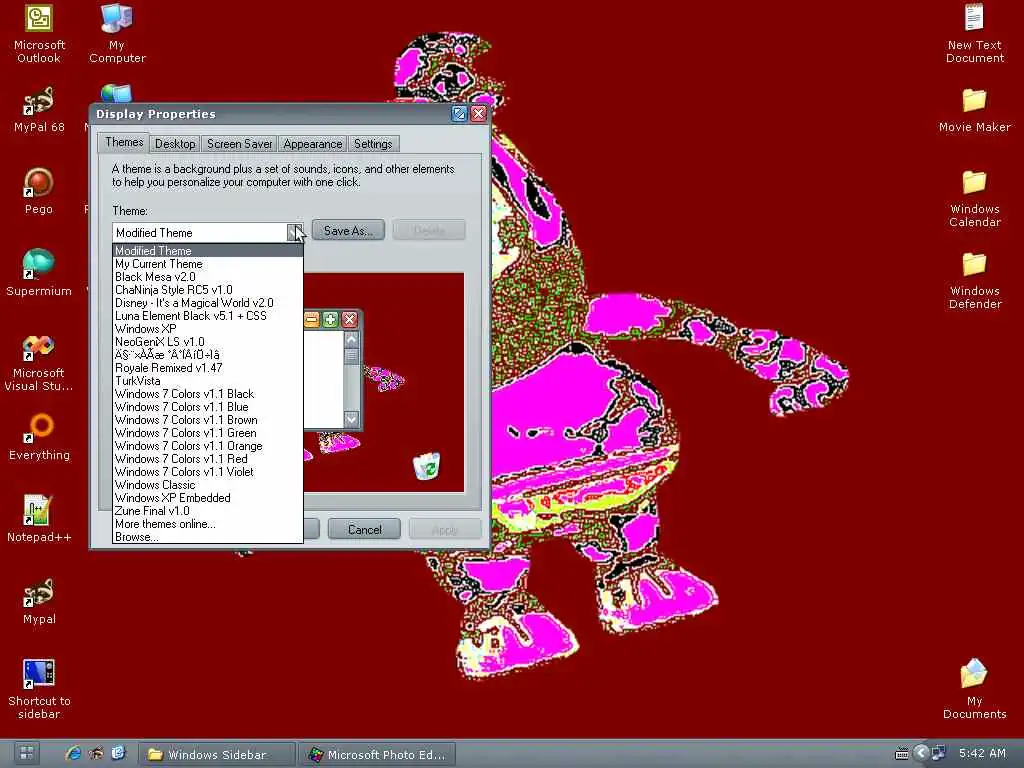This screenshot has height=768, width=1024.
Task: Select the Pego desktop shortcut
Action: click(39, 191)
